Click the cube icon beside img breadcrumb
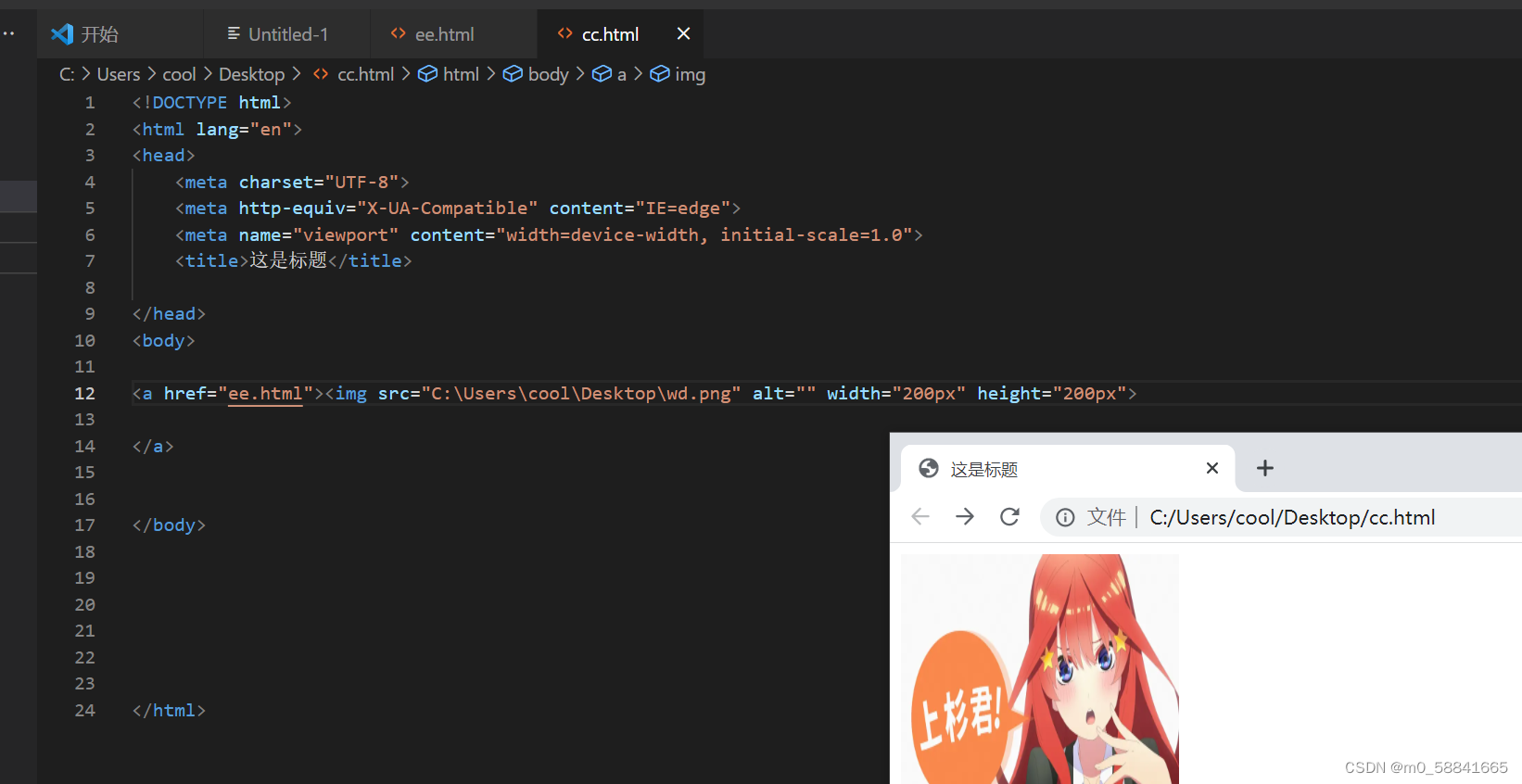Screen dimensions: 1522x784 pyautogui.click(x=659, y=73)
